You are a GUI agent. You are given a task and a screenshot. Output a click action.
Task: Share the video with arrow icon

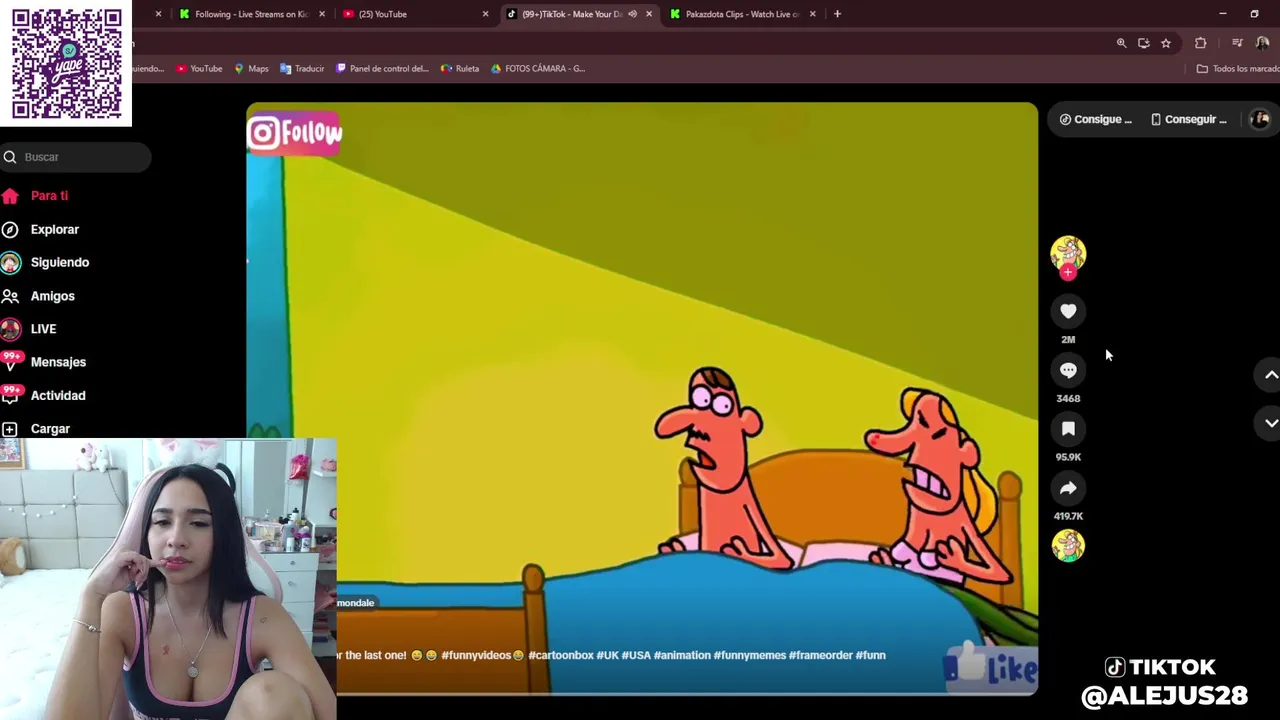pyautogui.click(x=1068, y=488)
